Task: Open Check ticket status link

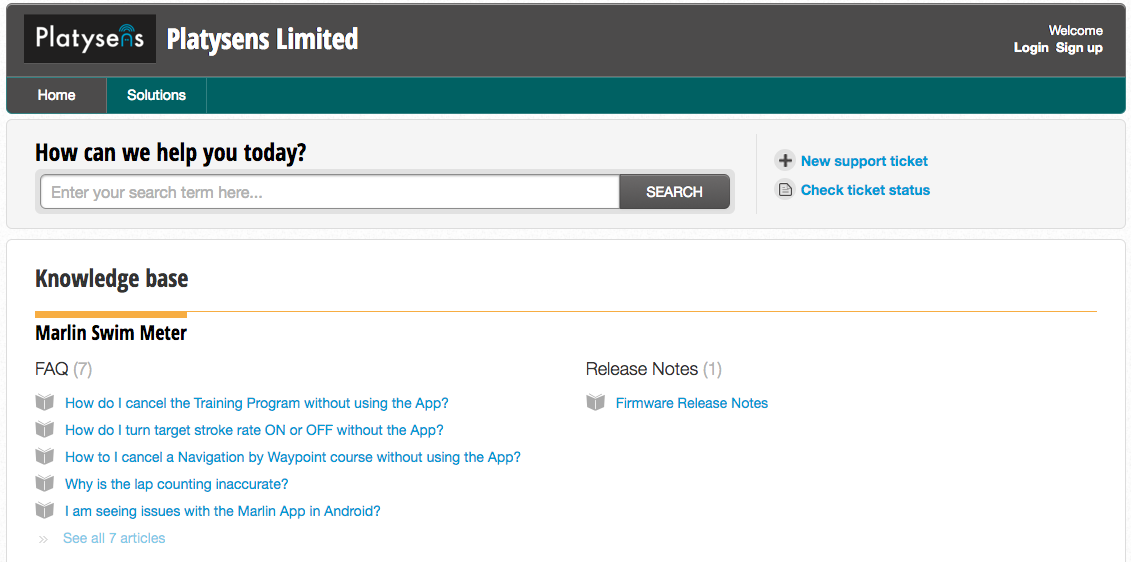Action: (866, 190)
